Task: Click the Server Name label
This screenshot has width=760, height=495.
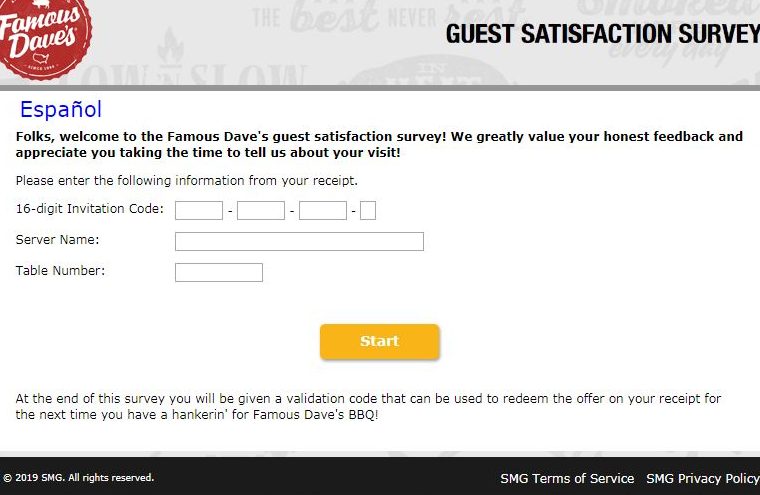Action: point(58,240)
